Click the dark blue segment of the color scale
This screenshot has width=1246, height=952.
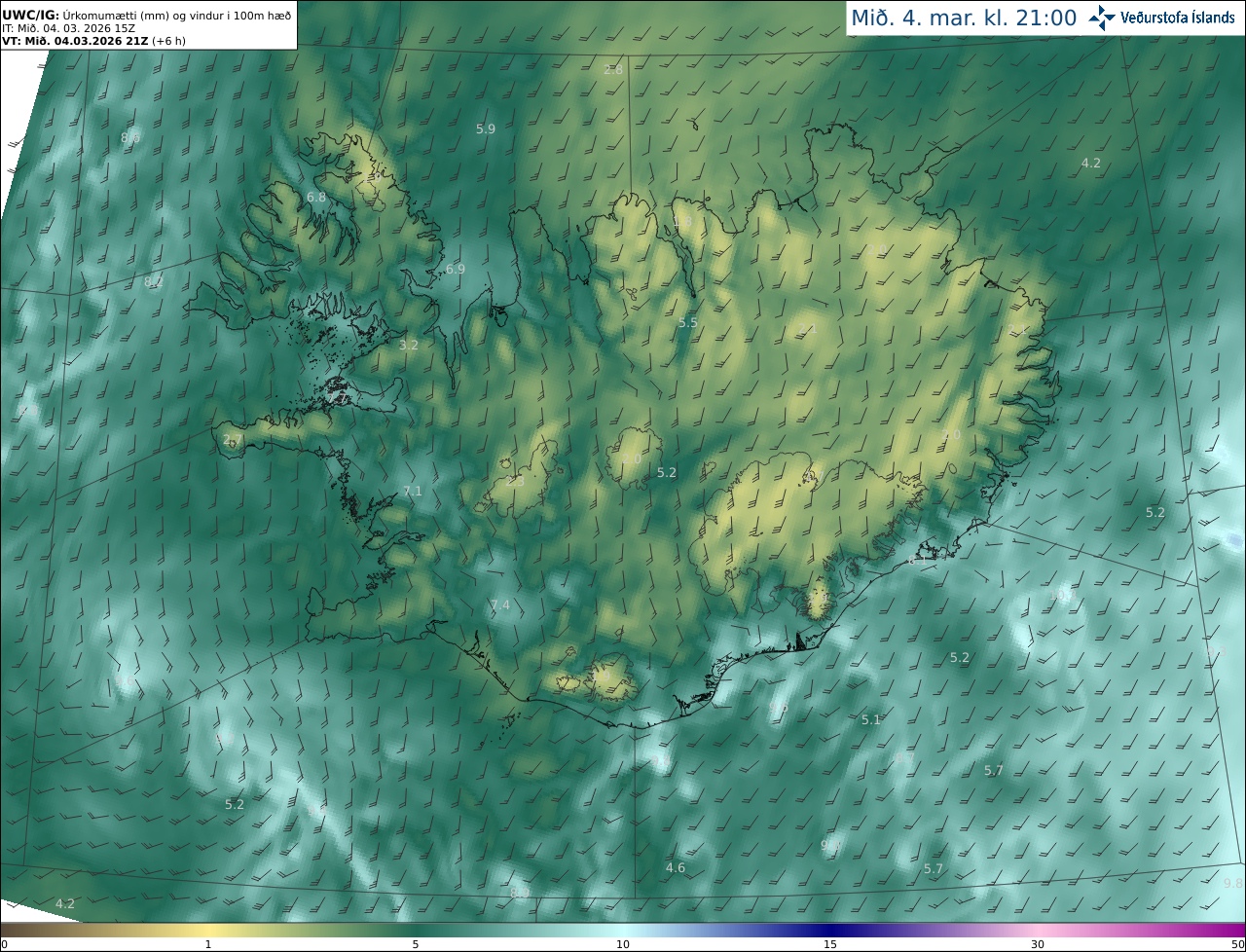tap(830, 930)
